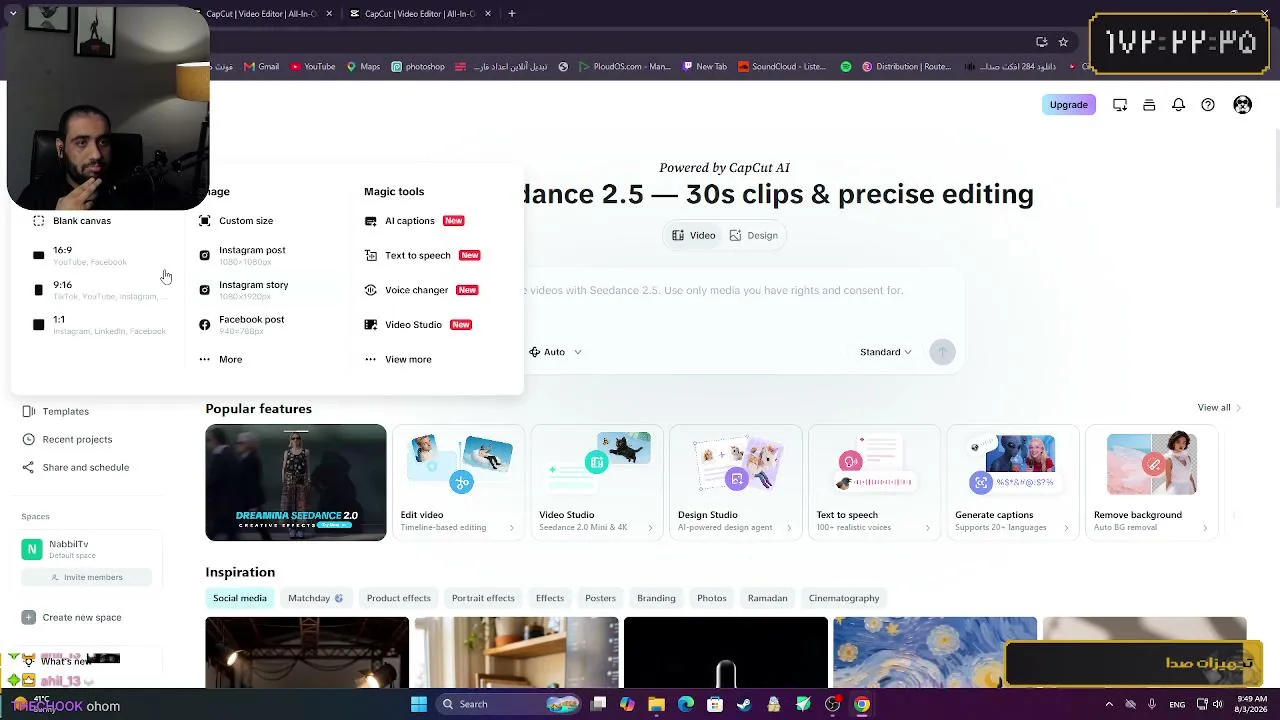Click the Custom size frame icon

(x=205, y=221)
